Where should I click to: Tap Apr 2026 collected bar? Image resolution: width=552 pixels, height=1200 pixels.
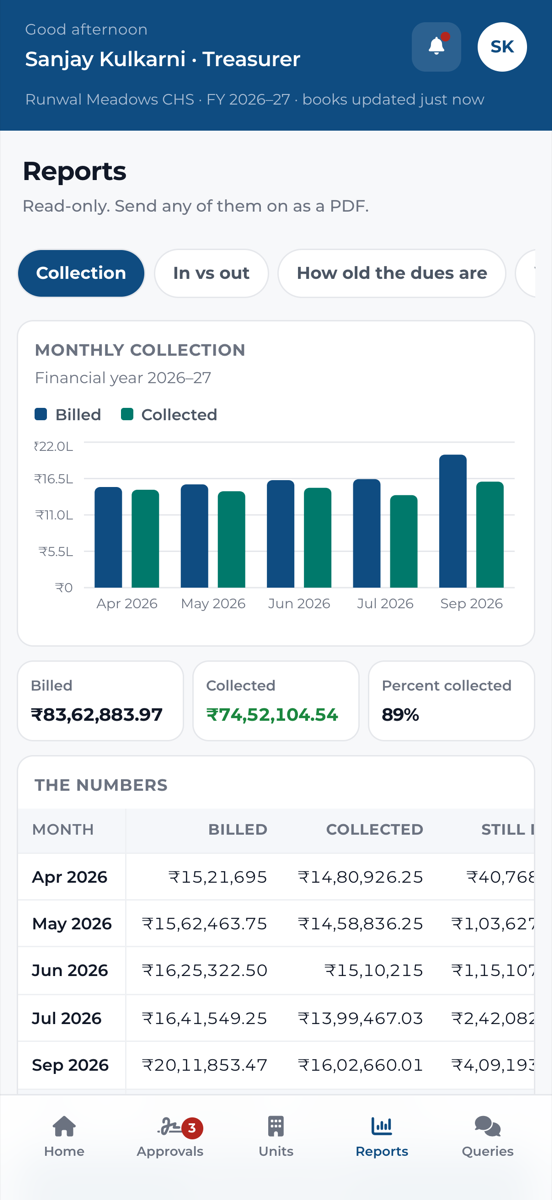pos(145,539)
